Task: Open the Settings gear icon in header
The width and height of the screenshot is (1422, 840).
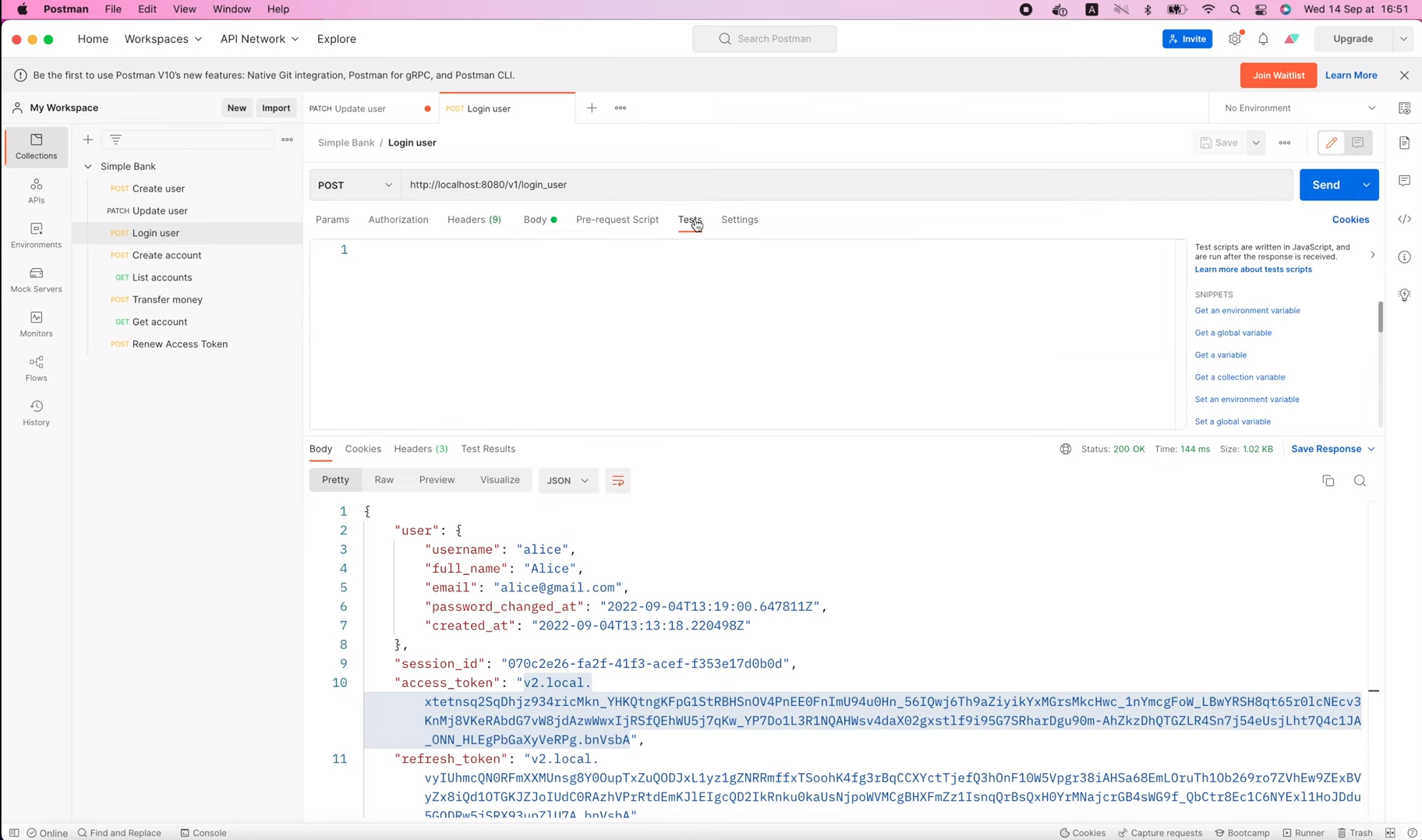Action: (x=1235, y=39)
